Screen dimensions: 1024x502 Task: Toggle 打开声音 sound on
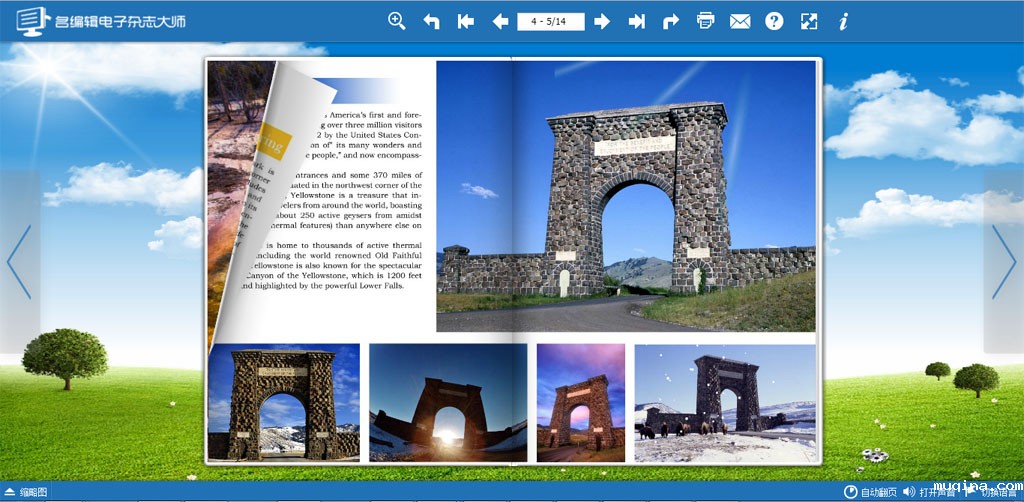pos(930,492)
